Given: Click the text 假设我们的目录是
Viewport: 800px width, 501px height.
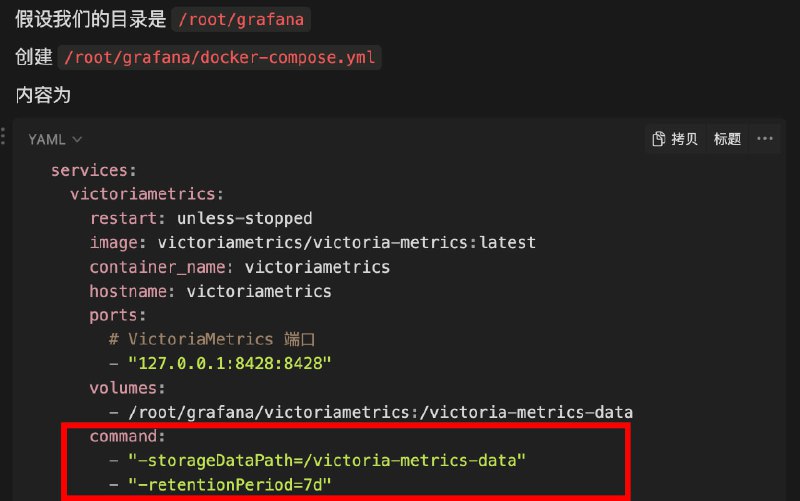Looking at the screenshot, I should [x=91, y=19].
